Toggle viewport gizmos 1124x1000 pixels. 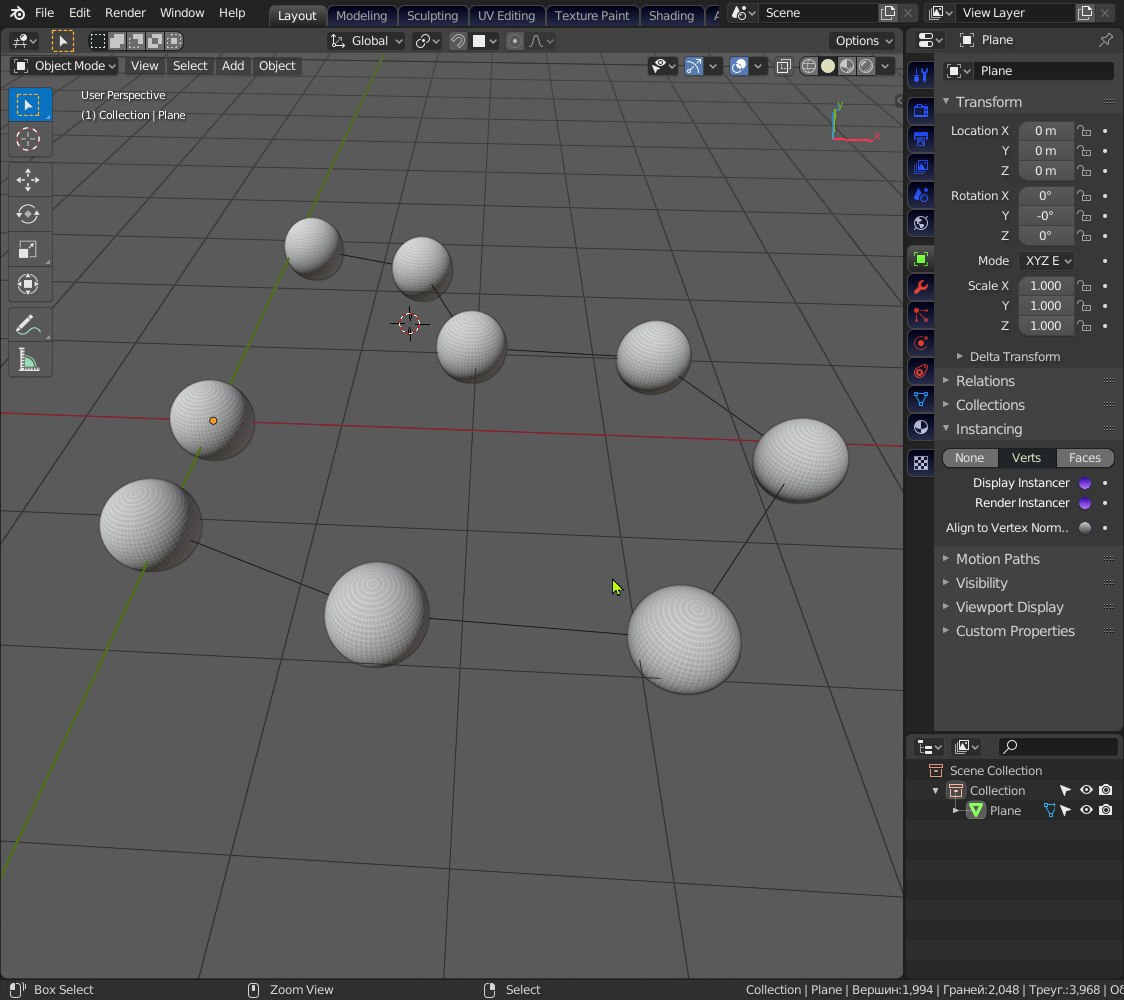[693, 66]
